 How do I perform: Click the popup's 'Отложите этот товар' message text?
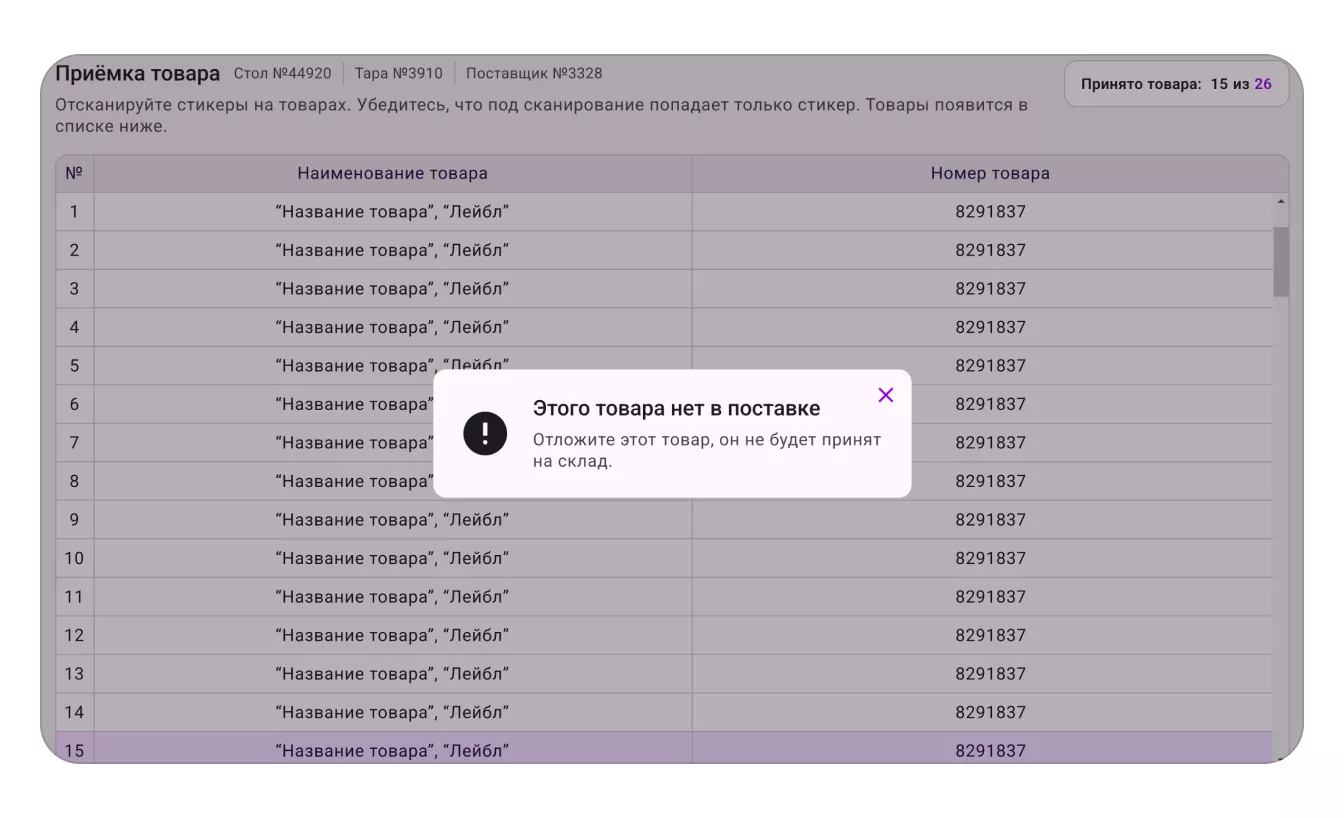point(707,451)
